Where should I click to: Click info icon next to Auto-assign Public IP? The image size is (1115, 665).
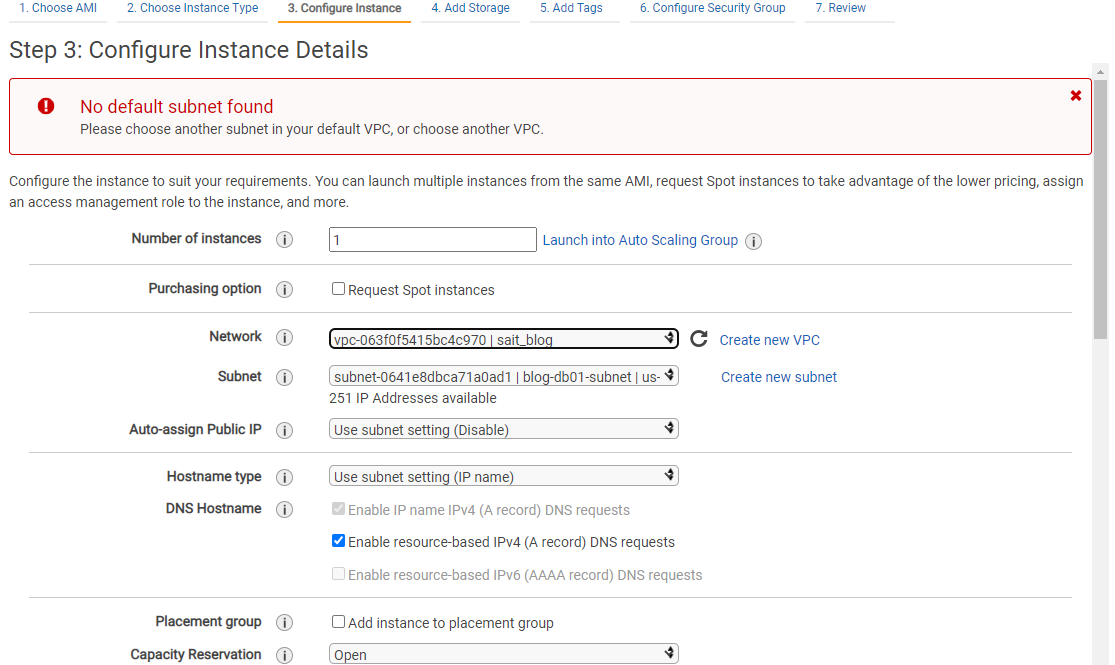pos(284,430)
